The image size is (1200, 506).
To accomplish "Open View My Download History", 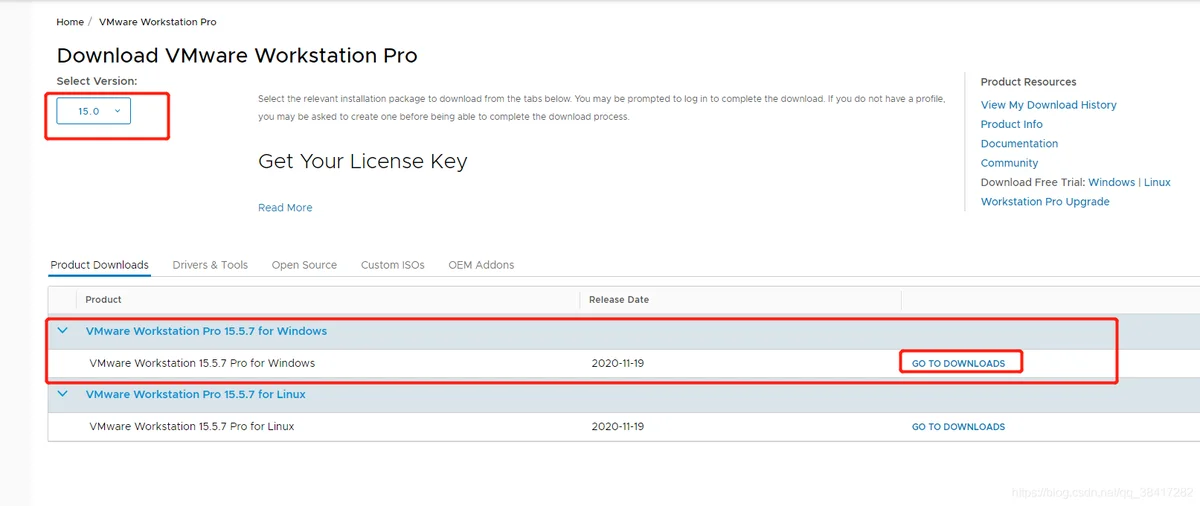I will point(1048,105).
